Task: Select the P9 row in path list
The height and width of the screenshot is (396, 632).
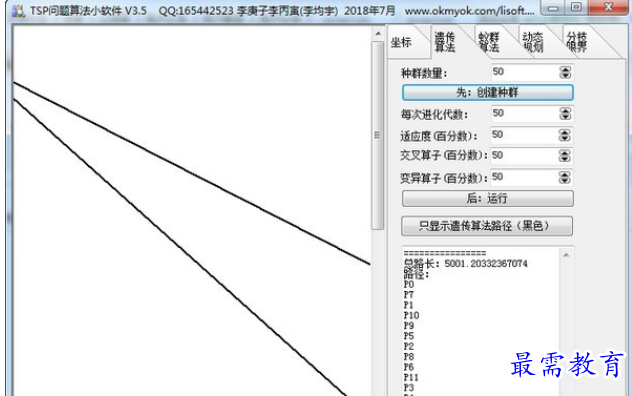Action: [409, 326]
